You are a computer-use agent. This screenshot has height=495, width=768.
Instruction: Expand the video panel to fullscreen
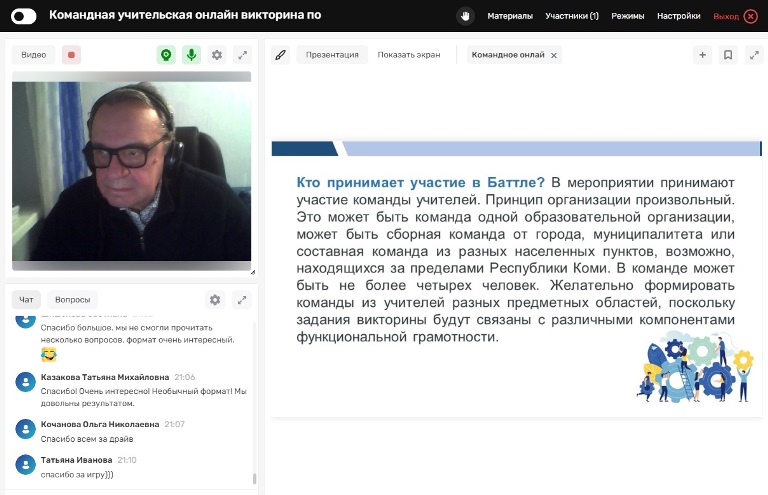click(x=242, y=55)
